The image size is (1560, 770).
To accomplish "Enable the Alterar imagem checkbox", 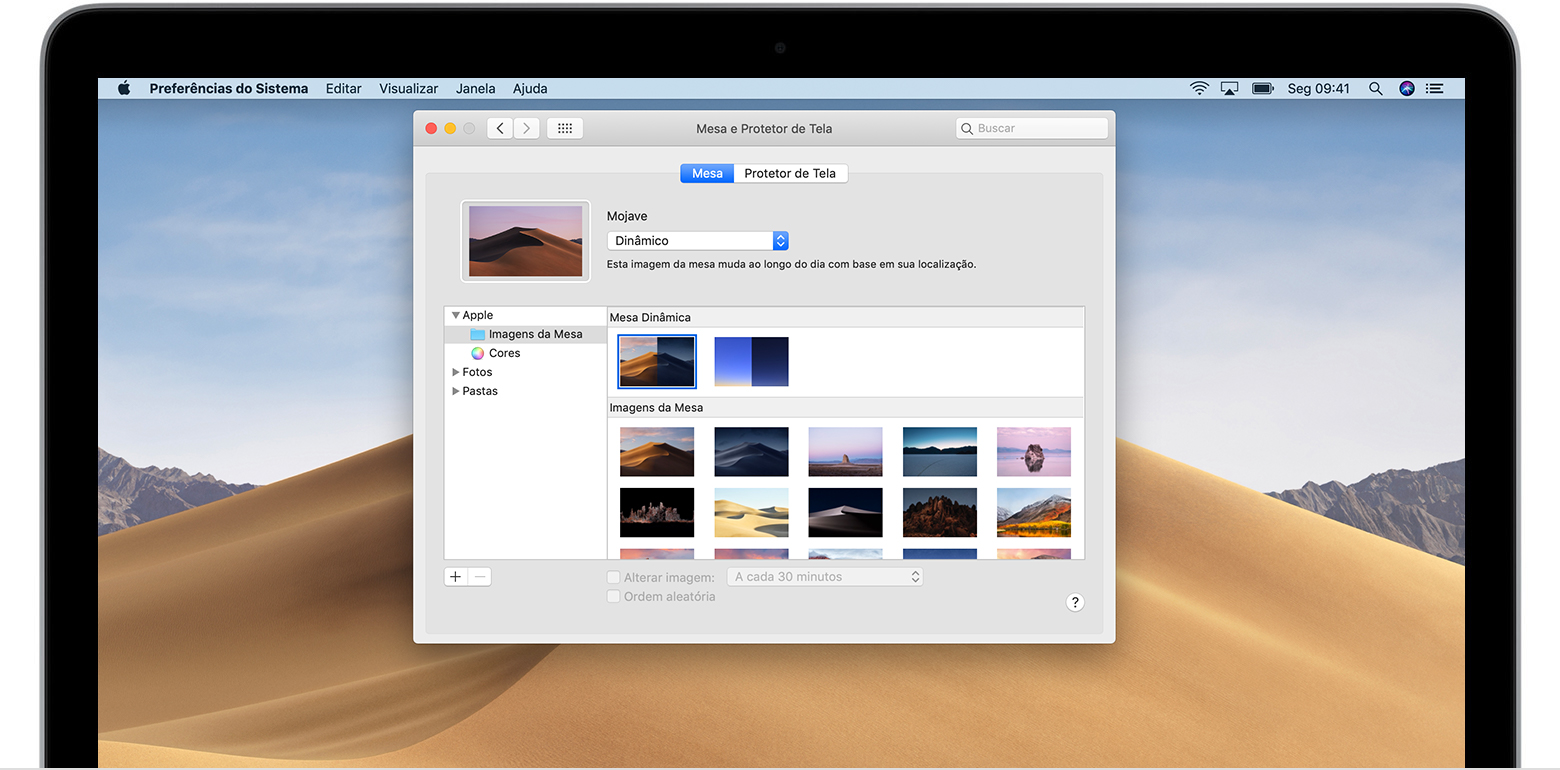I will click(614, 577).
